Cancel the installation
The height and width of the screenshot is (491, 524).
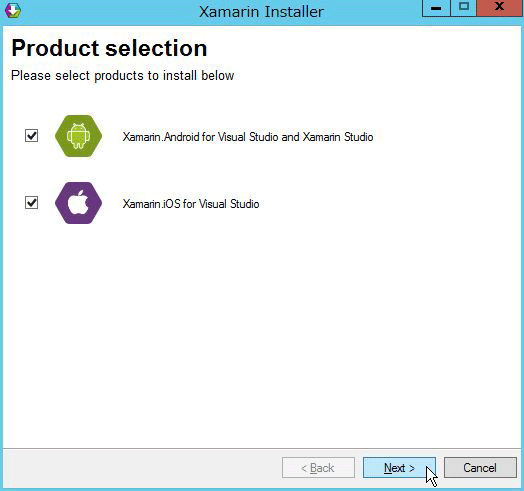(480, 468)
